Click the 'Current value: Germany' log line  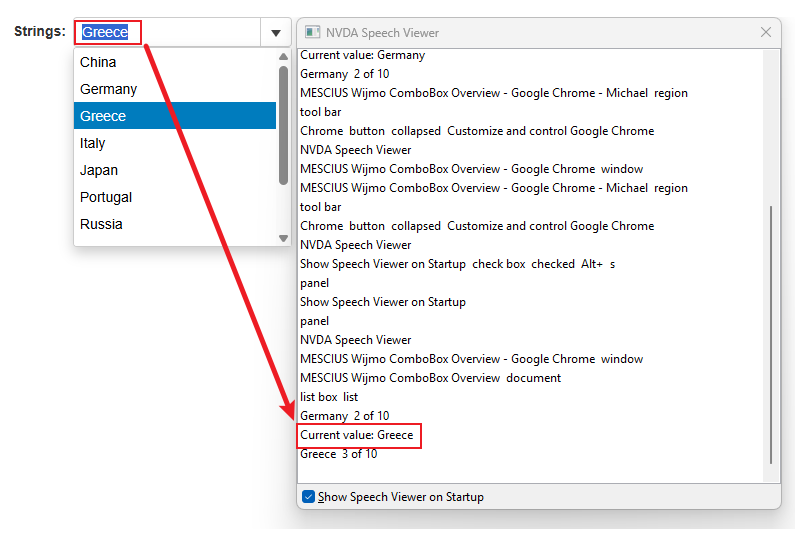tap(362, 55)
